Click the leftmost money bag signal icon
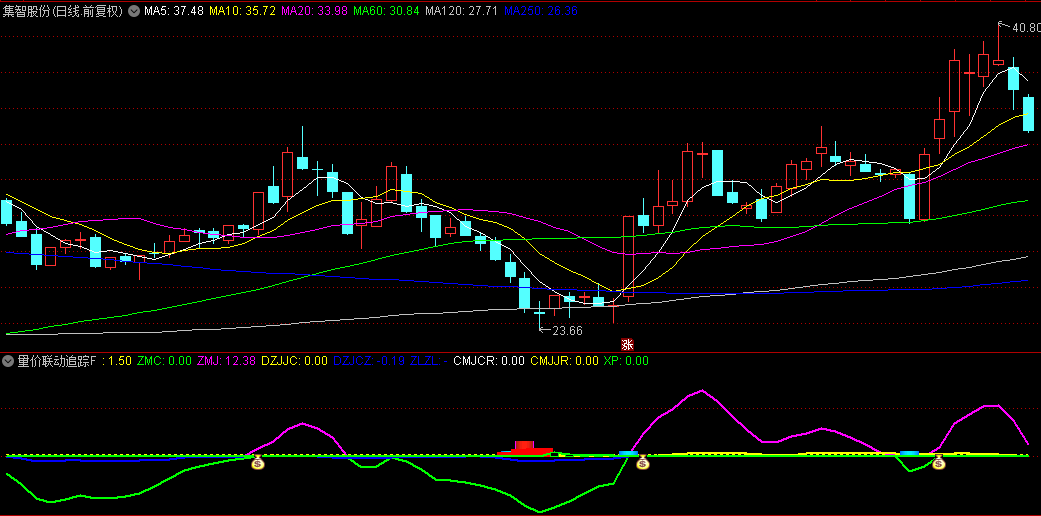This screenshot has height=516, width=1041. click(258, 463)
